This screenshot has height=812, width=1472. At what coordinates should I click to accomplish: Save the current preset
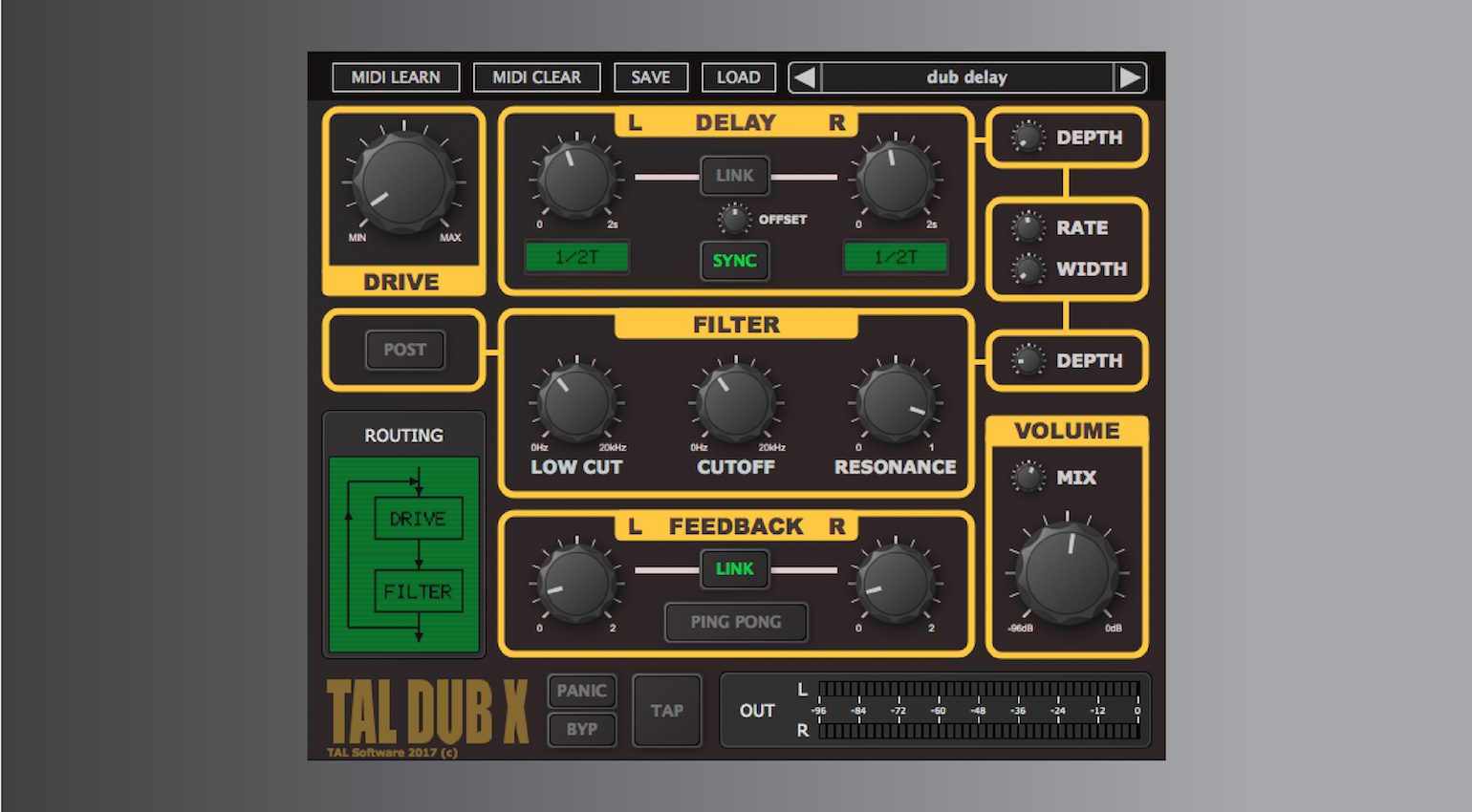pyautogui.click(x=651, y=77)
